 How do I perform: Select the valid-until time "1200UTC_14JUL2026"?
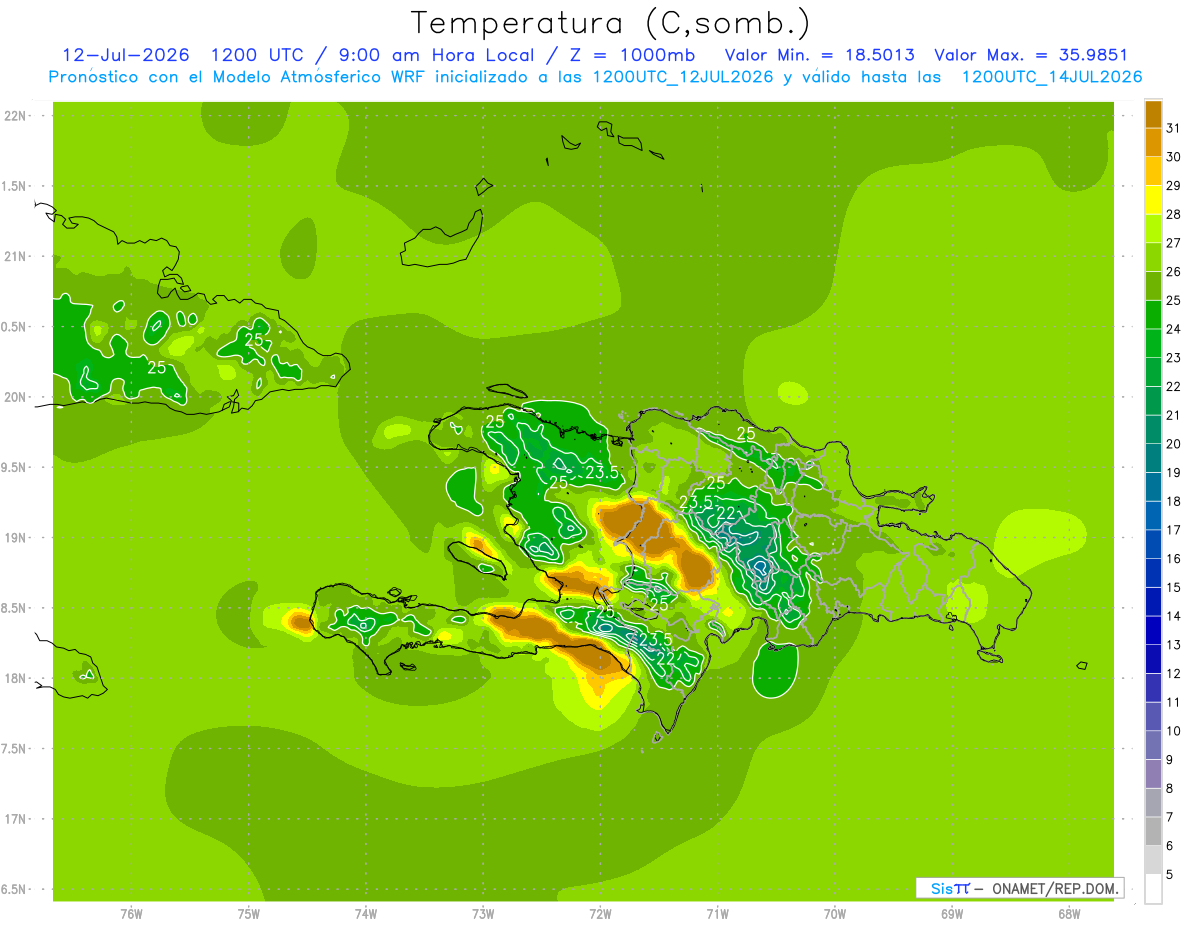[1052, 77]
